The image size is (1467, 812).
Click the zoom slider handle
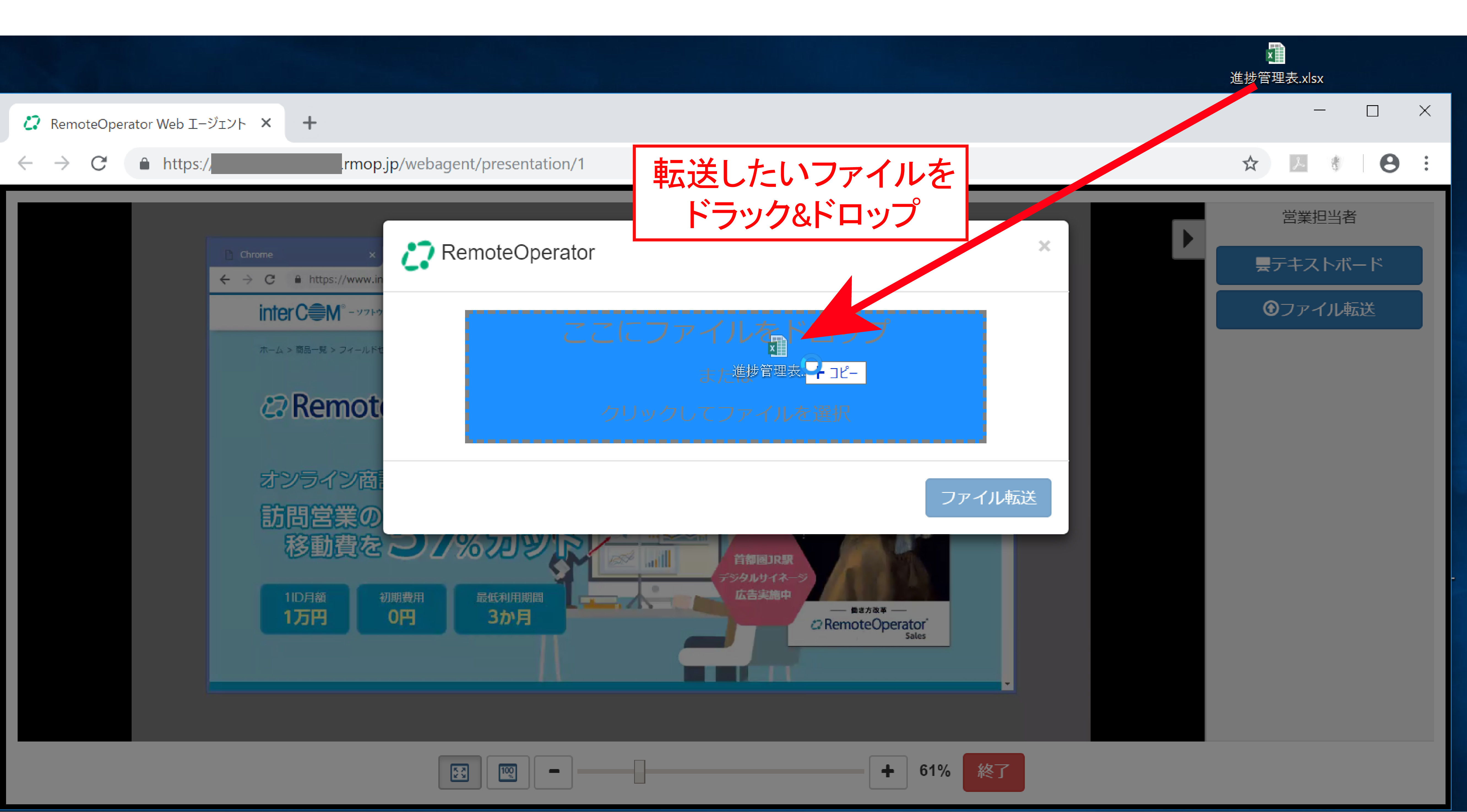tap(639, 772)
